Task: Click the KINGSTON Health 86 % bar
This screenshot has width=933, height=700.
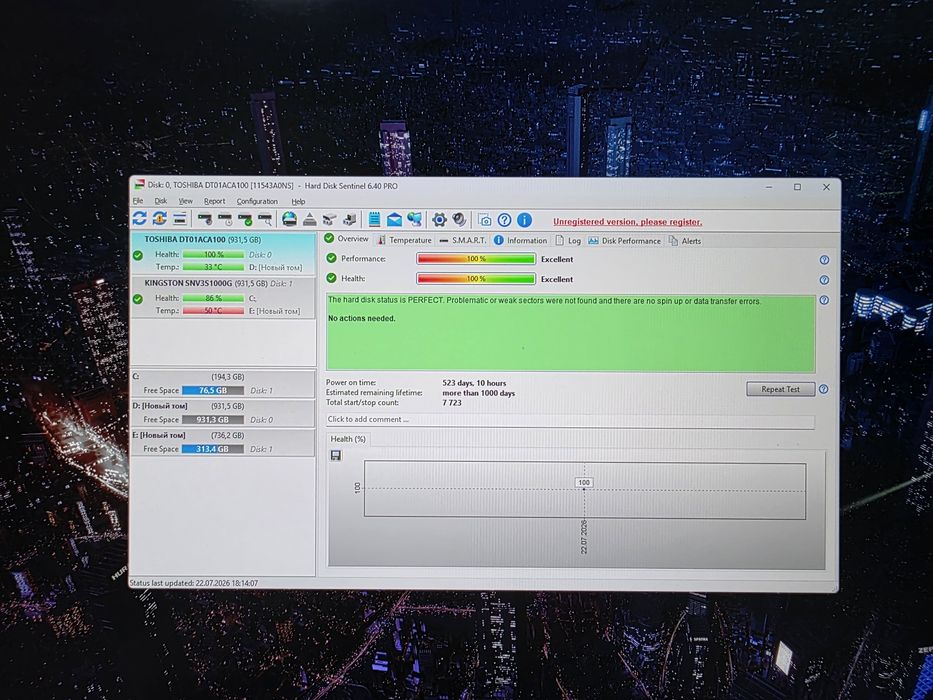Action: tap(213, 298)
